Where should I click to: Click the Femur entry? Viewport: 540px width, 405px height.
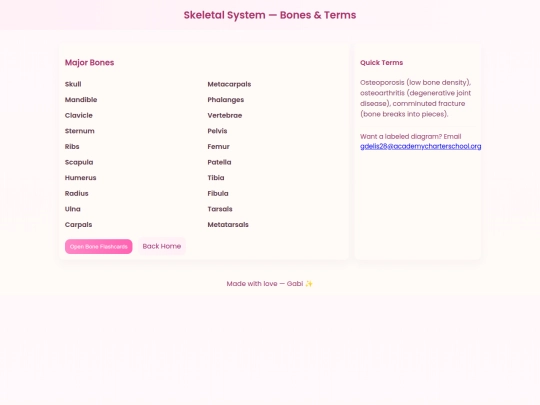pos(218,146)
